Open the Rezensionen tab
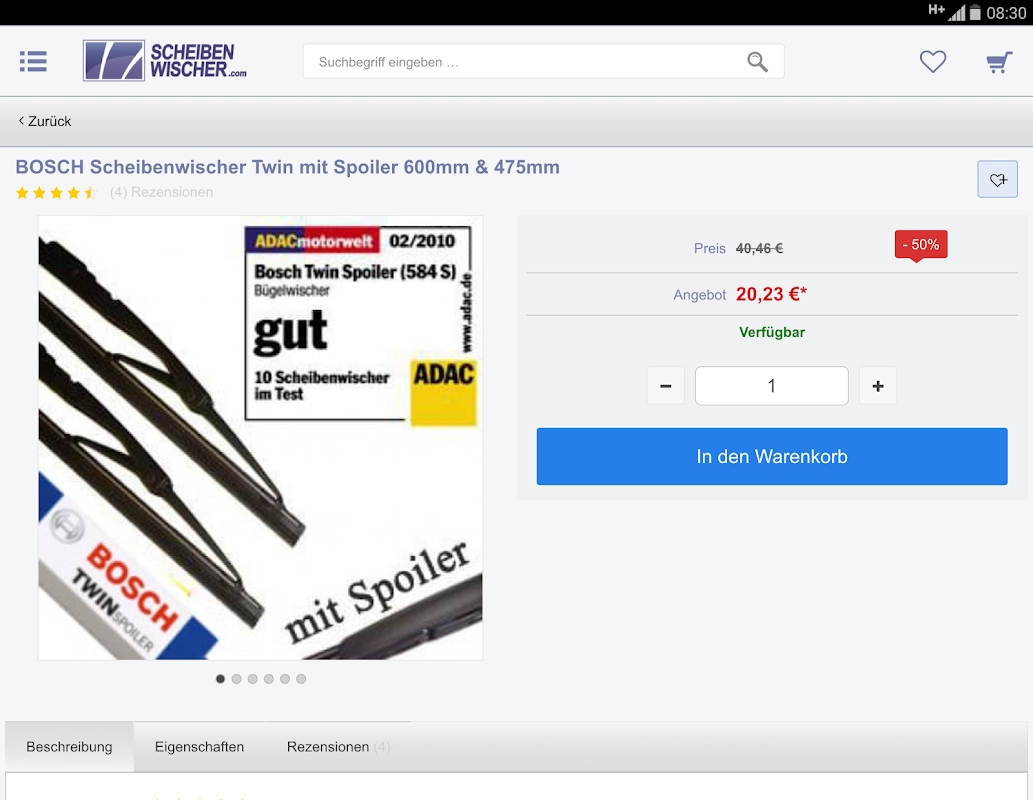 click(x=338, y=747)
